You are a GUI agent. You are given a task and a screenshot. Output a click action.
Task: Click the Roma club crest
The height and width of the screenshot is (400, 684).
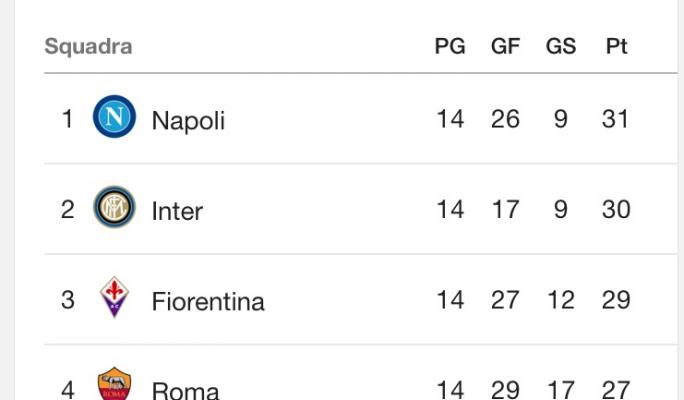(114, 384)
